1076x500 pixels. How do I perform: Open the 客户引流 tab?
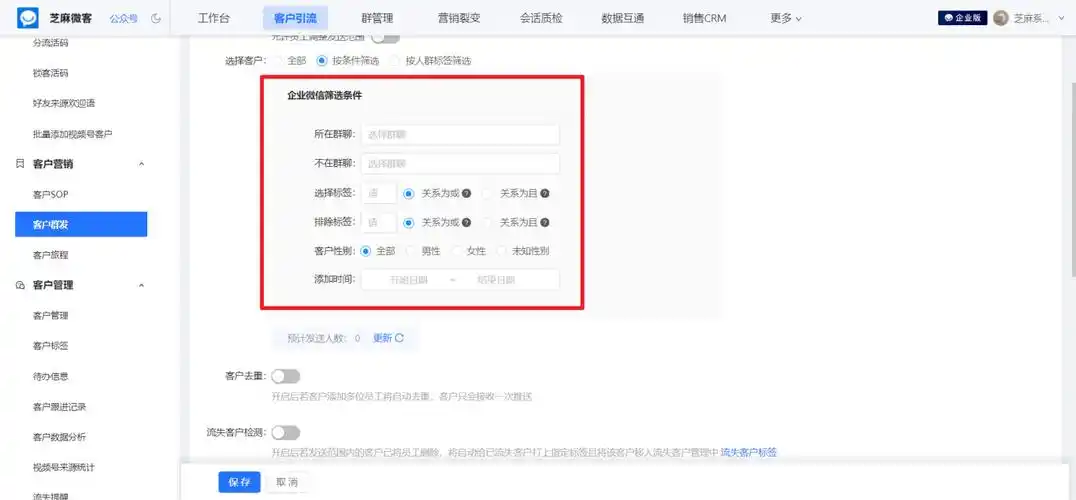[295, 19]
